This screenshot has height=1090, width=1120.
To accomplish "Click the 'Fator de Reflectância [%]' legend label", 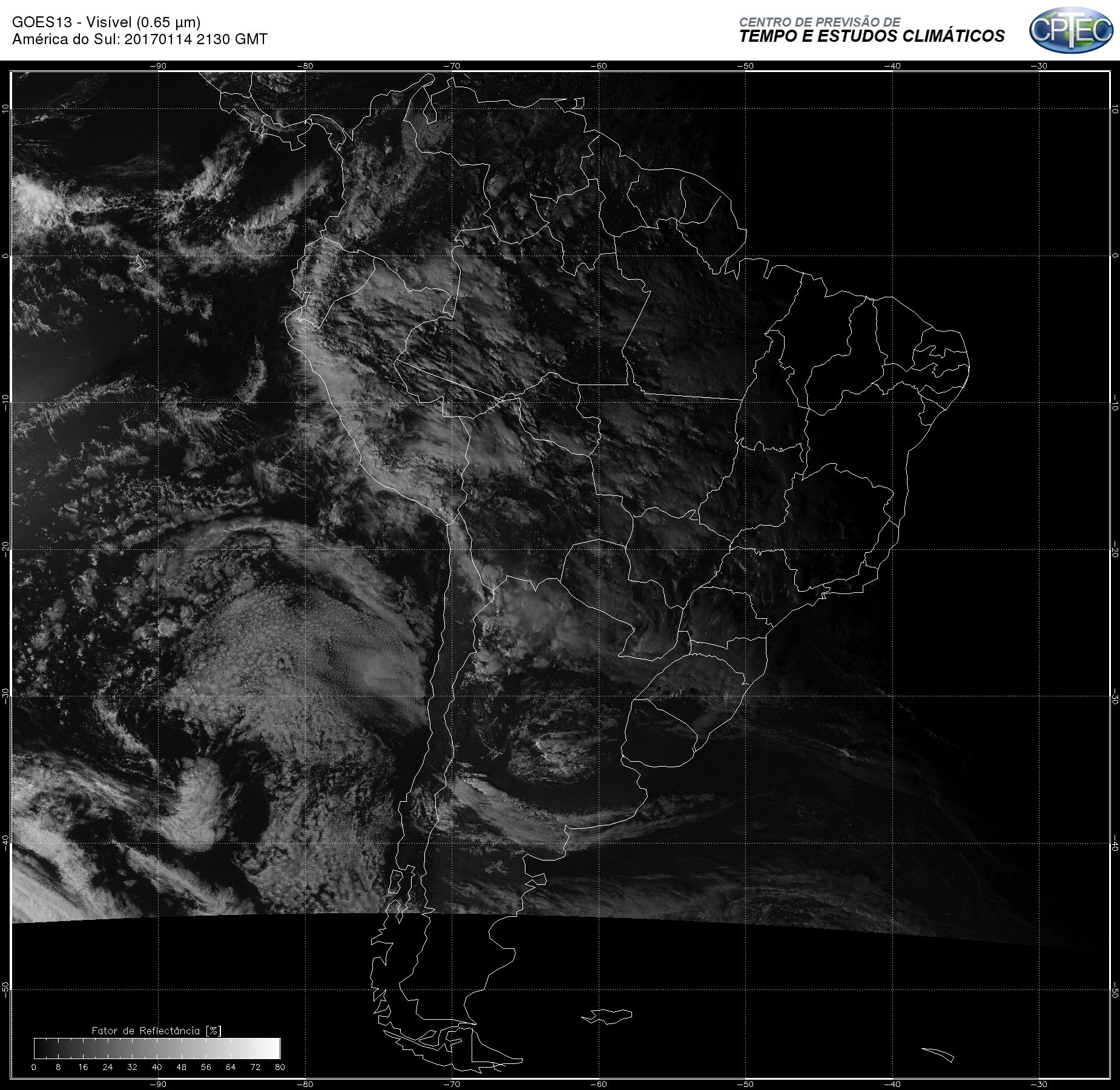I will [x=157, y=1031].
